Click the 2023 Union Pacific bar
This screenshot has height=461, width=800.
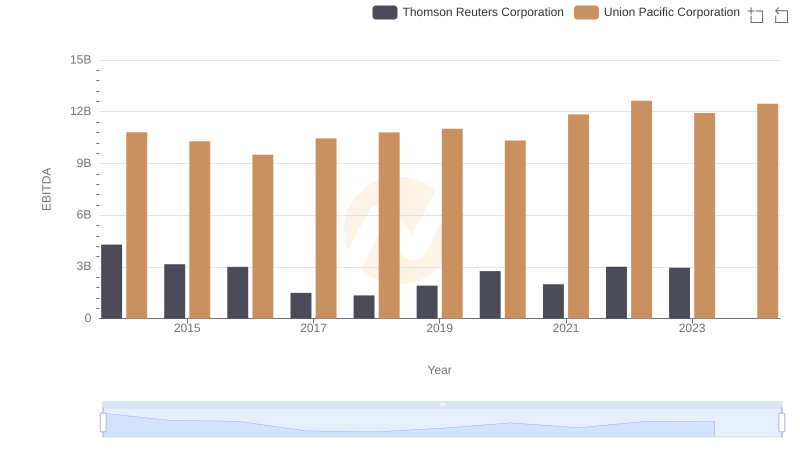(705, 216)
